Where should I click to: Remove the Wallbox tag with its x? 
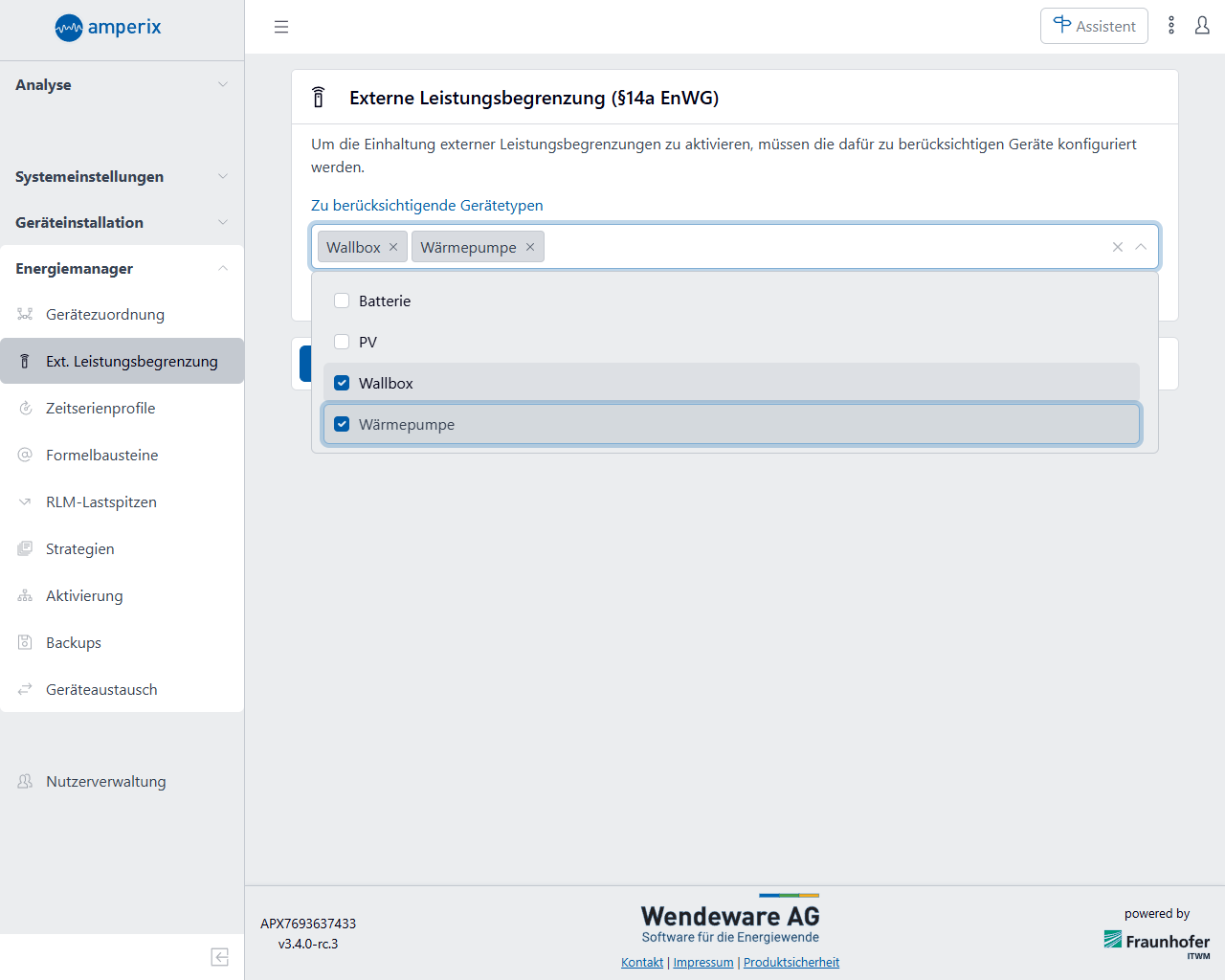(393, 247)
